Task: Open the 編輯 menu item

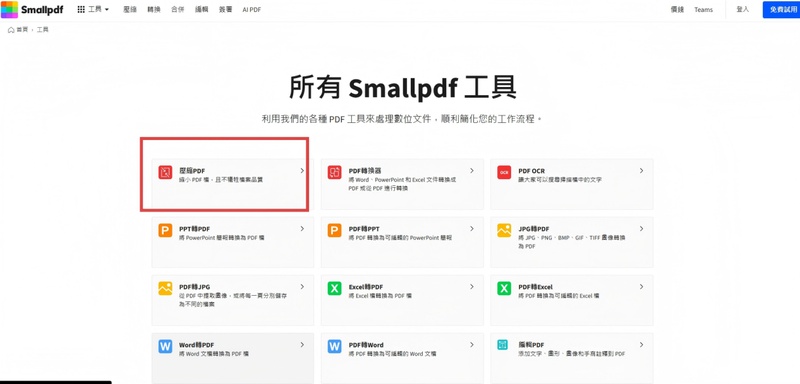Action: point(202,10)
